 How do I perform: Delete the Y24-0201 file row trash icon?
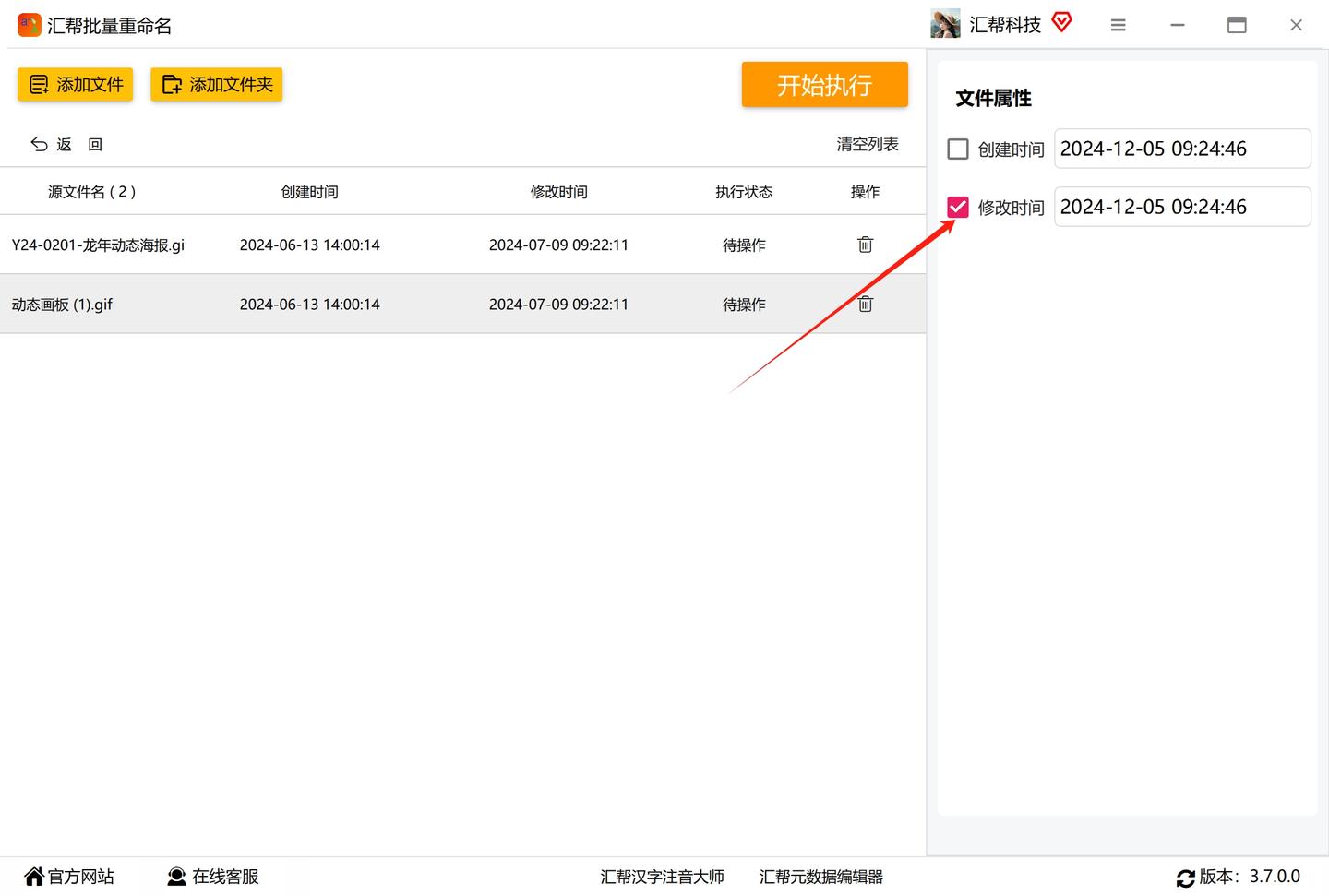tap(865, 245)
